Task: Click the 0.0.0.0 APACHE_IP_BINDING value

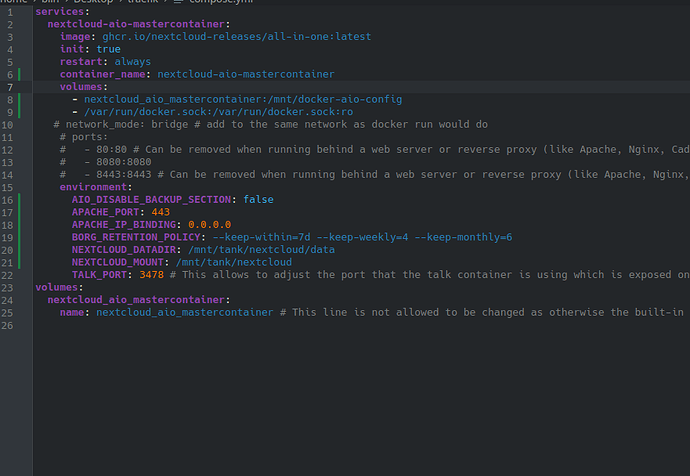Action: 209,224
